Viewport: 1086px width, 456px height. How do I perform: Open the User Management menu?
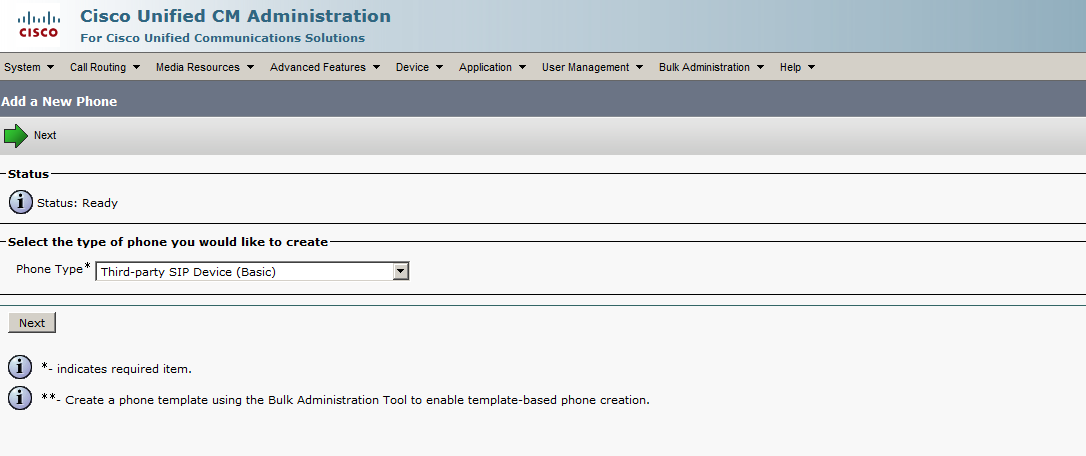coord(593,67)
